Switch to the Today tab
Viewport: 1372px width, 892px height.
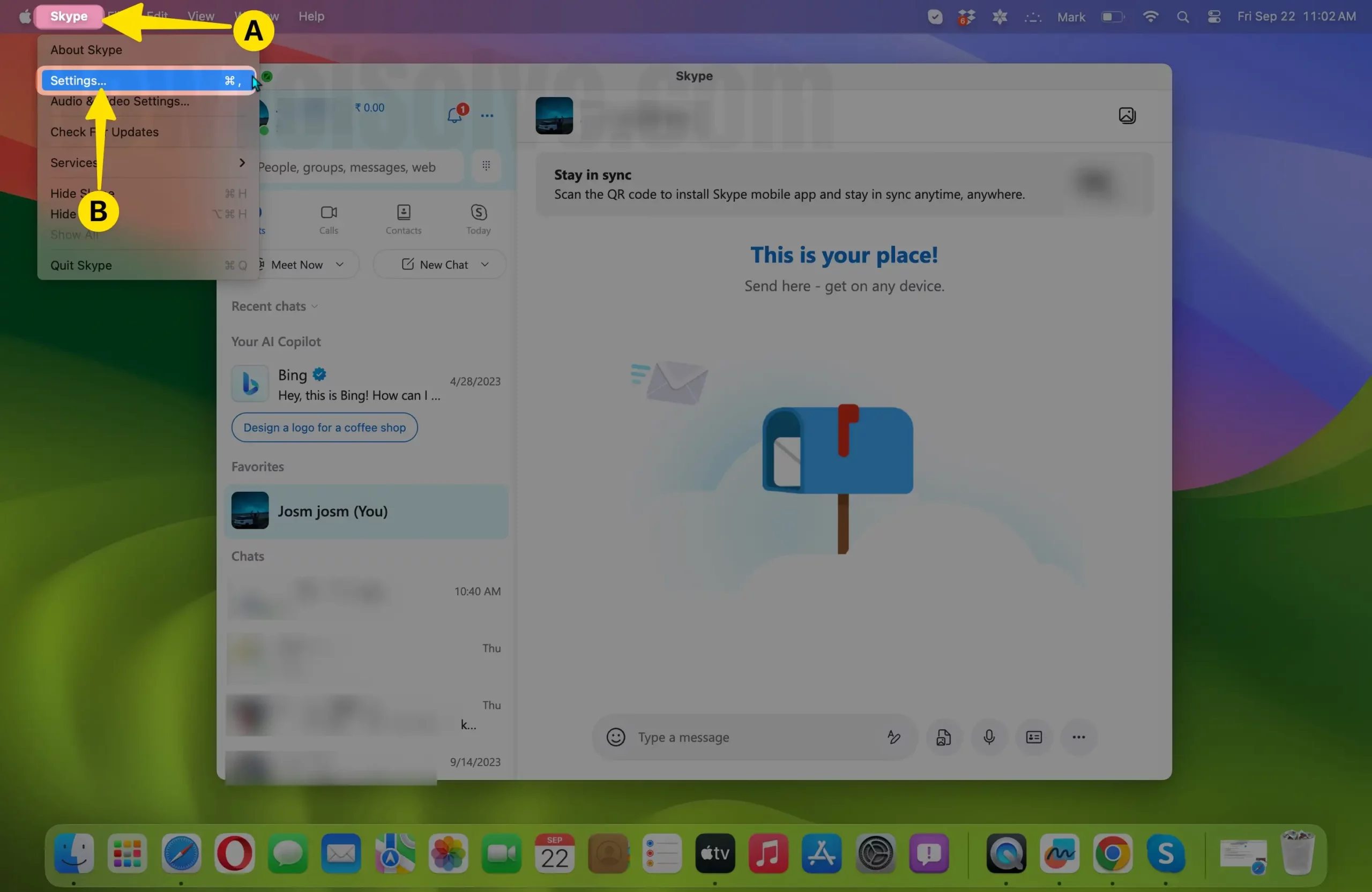tap(479, 220)
